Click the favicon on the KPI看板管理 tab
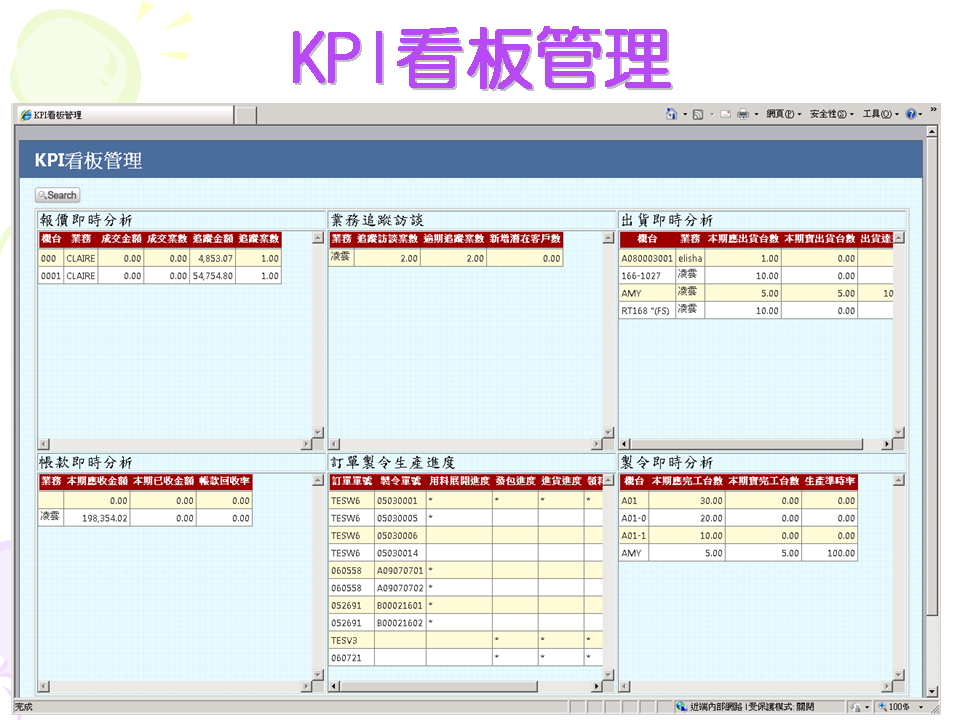 (24, 114)
